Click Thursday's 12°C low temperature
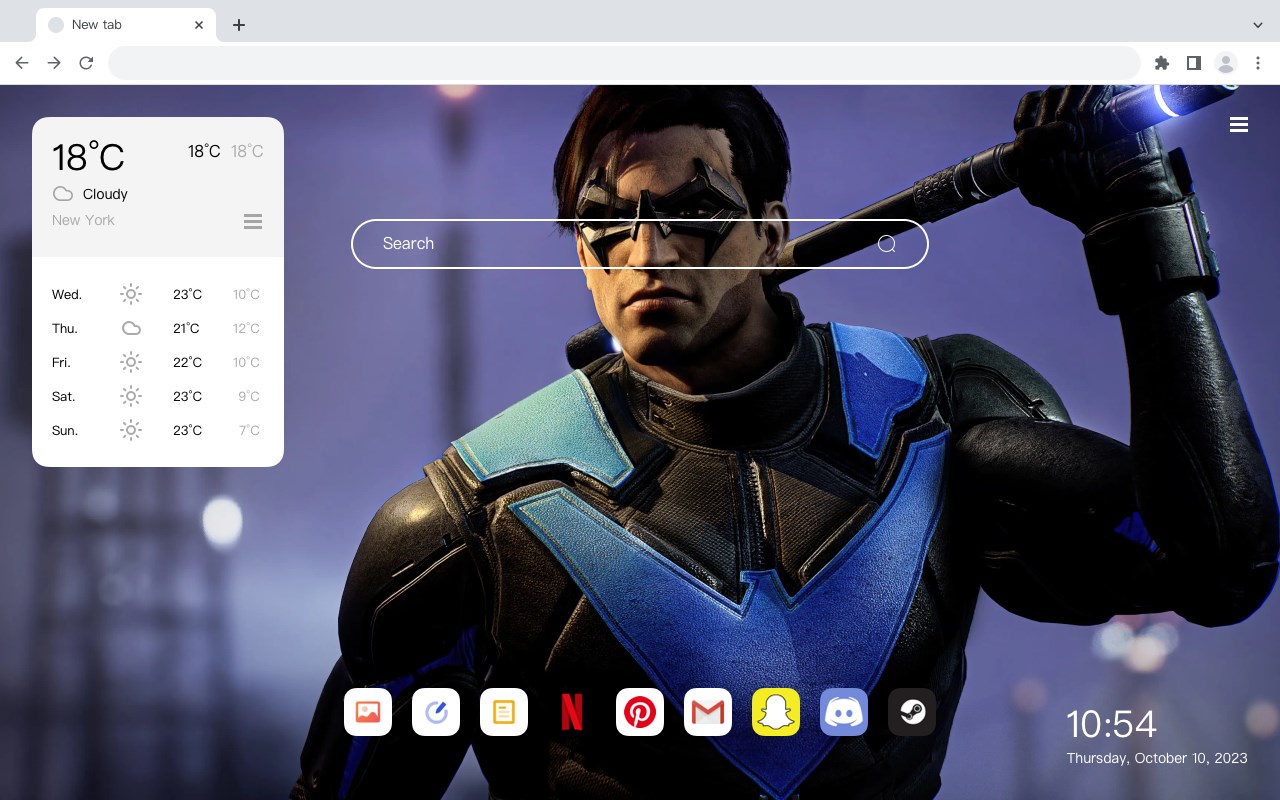Image resolution: width=1280 pixels, height=800 pixels. tap(246, 329)
